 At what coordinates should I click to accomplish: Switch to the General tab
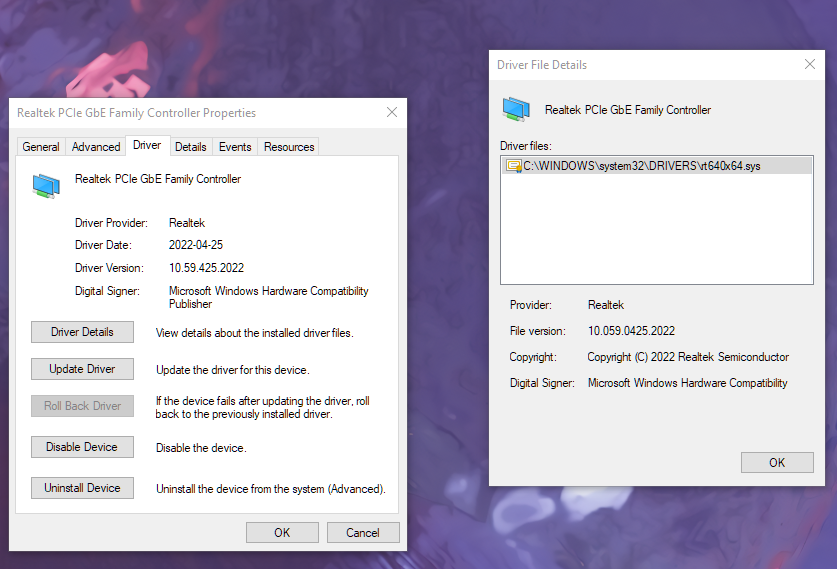pos(41,147)
